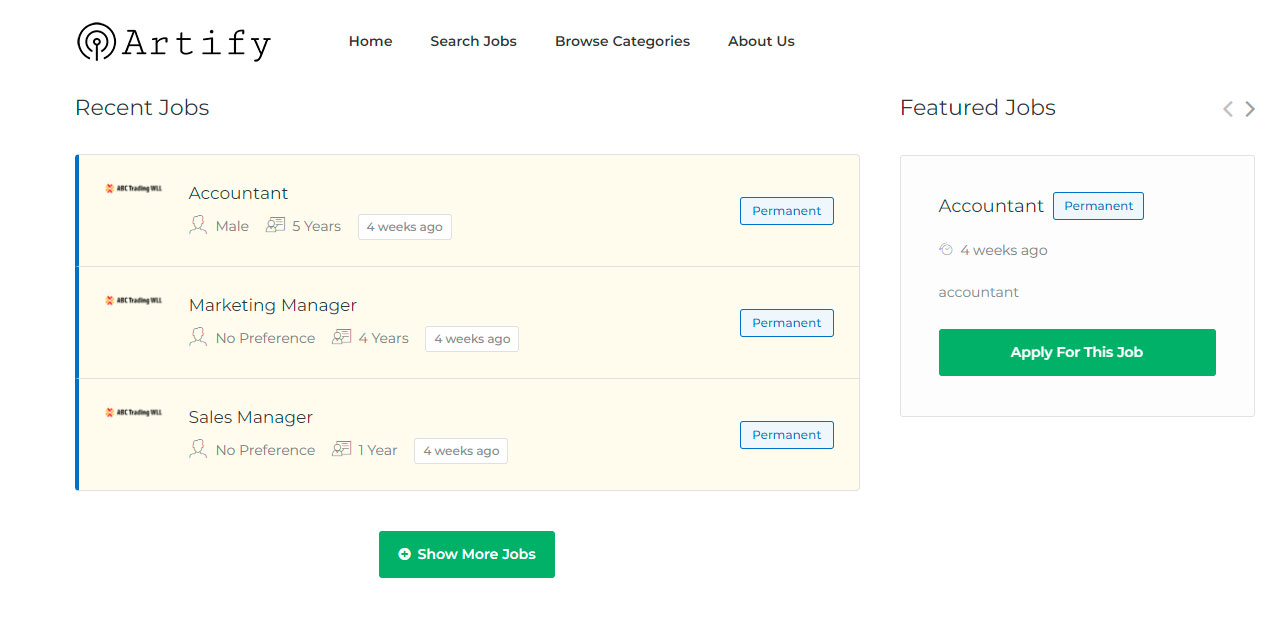This screenshot has height=628, width=1282.
Task: Click the ABC Trading logo beside Sales Manager
Action: click(x=133, y=412)
